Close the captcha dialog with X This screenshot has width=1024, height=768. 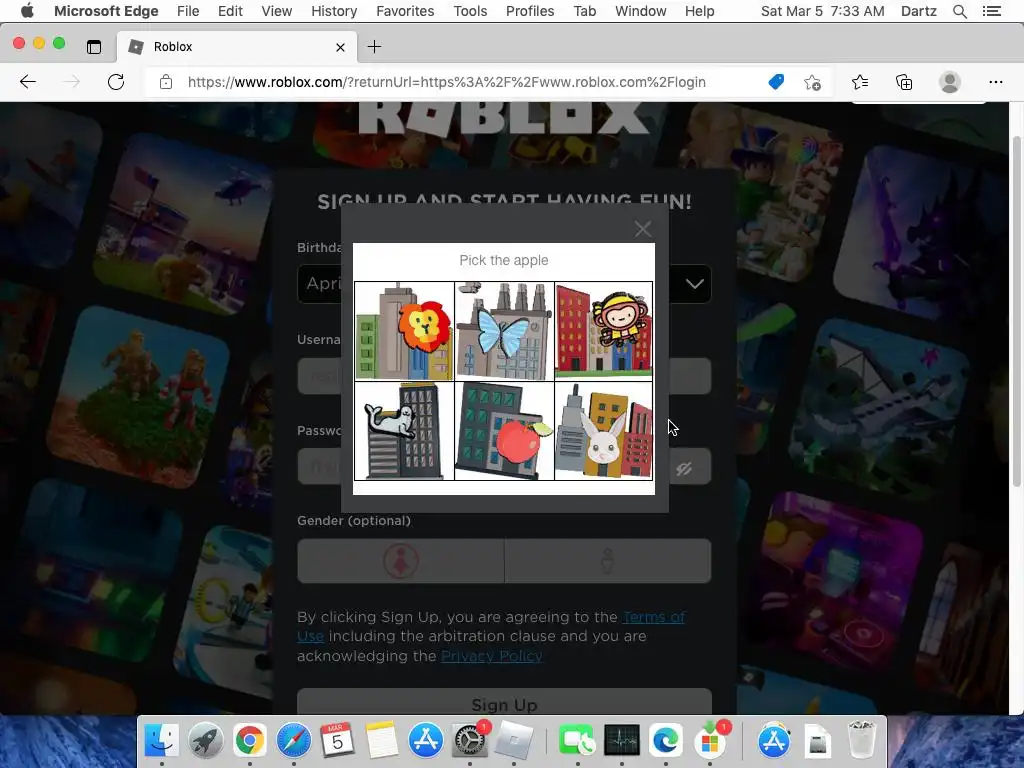(x=643, y=229)
